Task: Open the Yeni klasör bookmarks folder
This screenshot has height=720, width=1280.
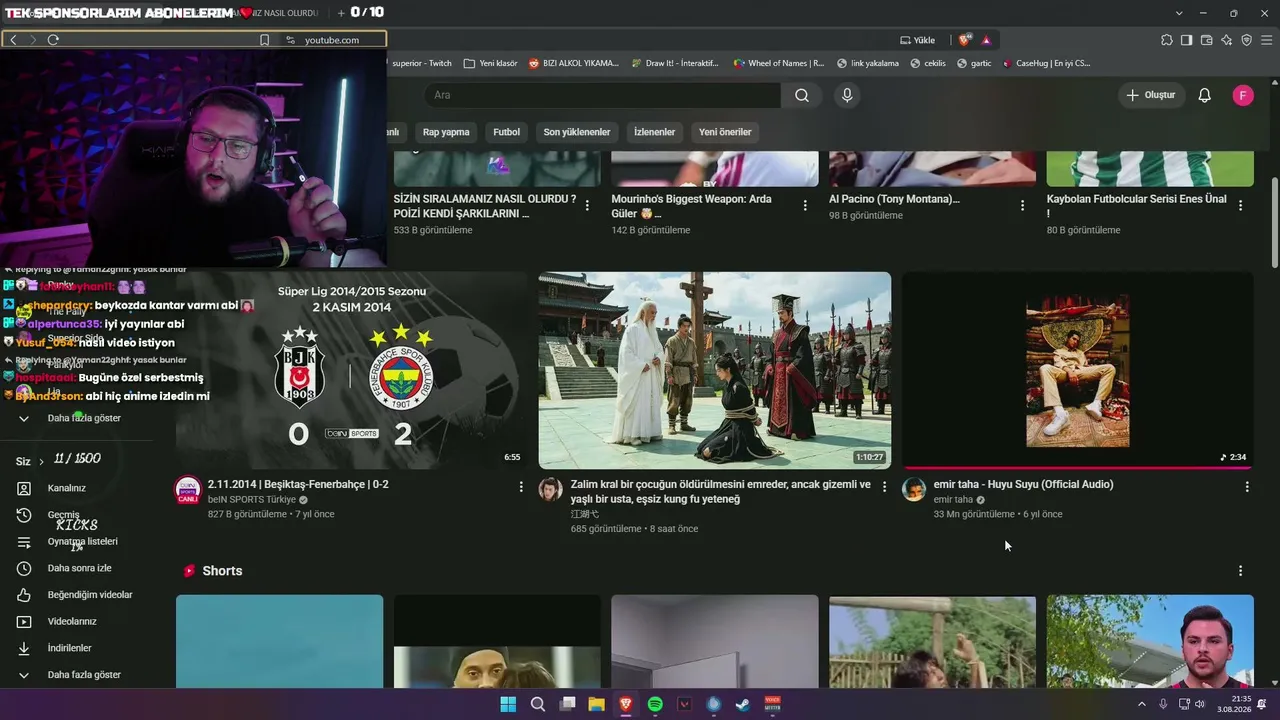Action: [491, 63]
